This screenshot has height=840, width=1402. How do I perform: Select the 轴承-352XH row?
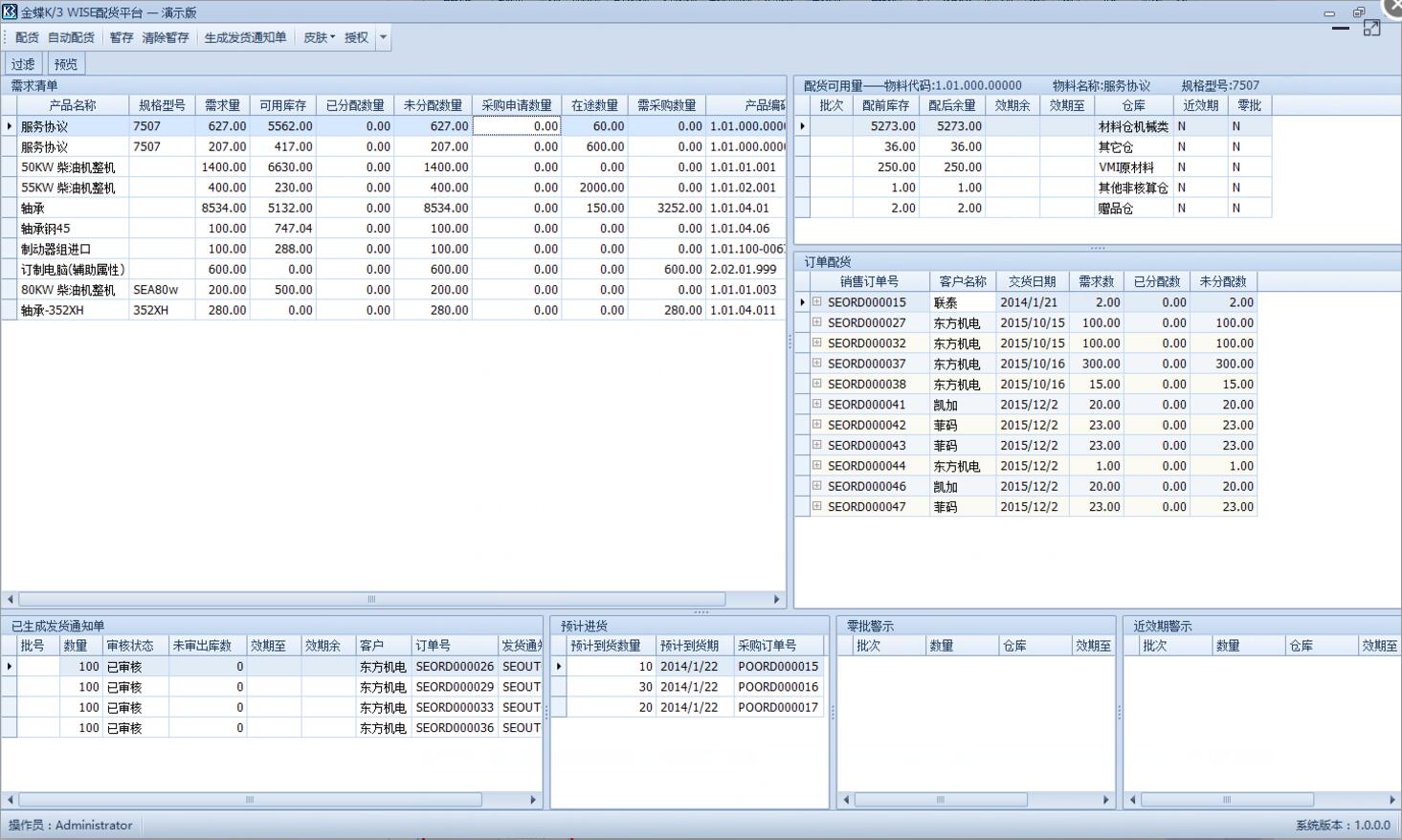(x=393, y=310)
